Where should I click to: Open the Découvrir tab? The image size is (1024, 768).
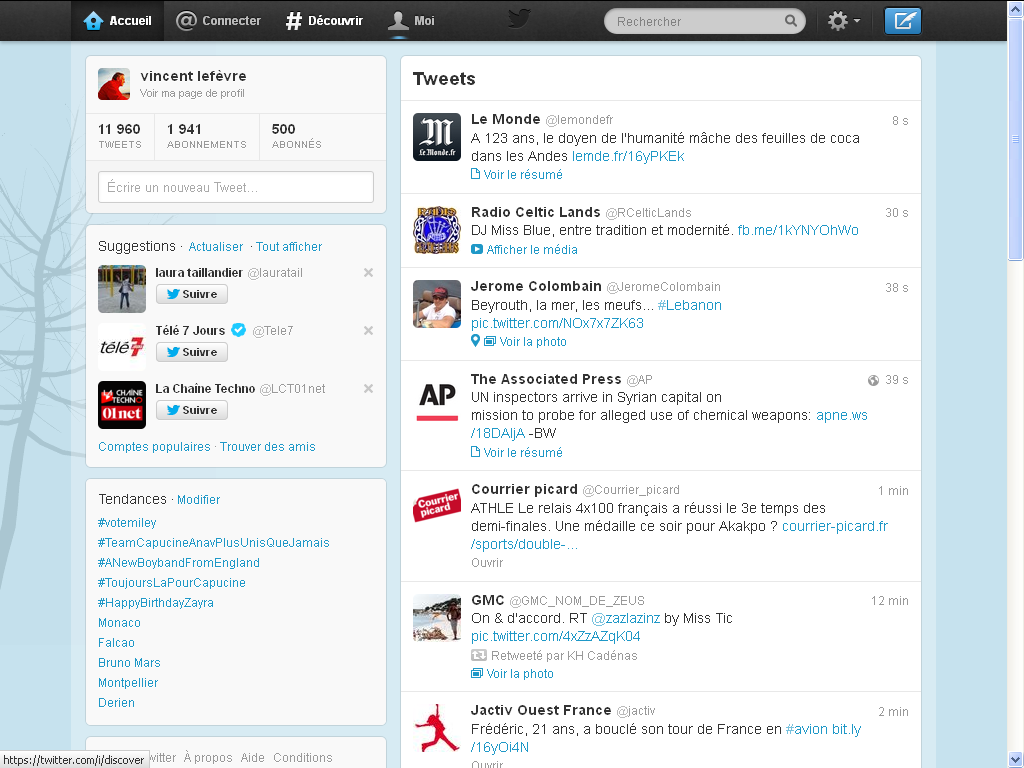[325, 21]
